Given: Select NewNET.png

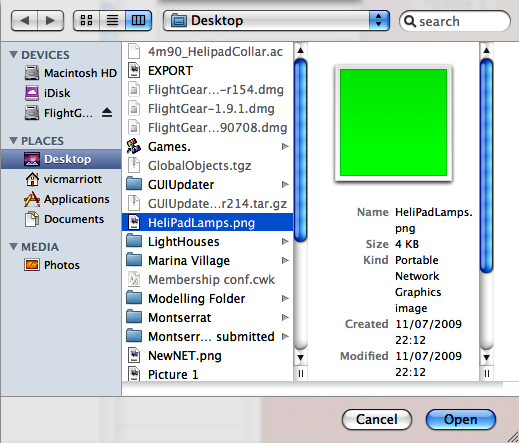Looking at the screenshot, I should tap(207, 355).
